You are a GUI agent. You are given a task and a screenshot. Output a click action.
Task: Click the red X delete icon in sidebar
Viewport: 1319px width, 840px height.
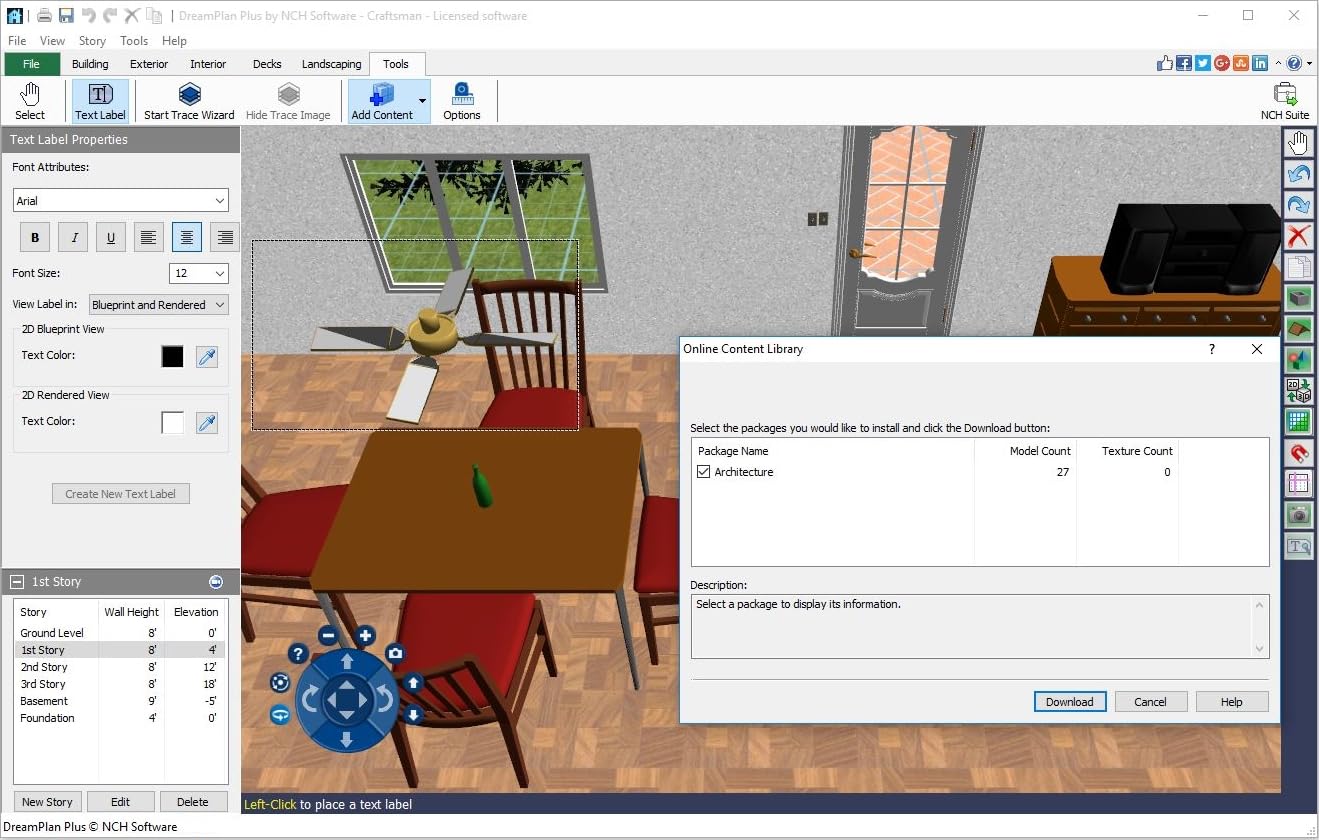[1298, 236]
